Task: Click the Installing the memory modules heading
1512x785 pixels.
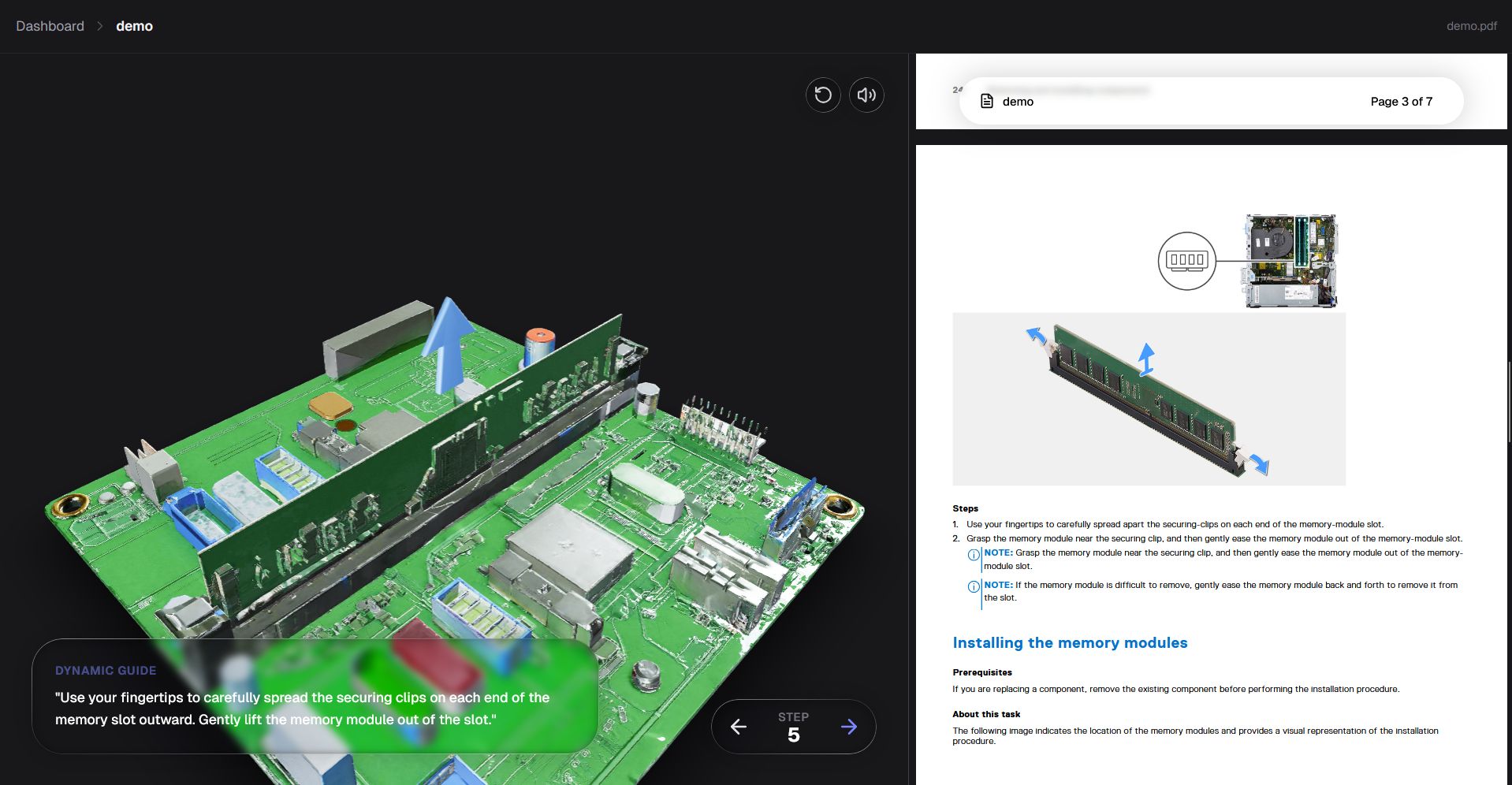Action: [1070, 642]
